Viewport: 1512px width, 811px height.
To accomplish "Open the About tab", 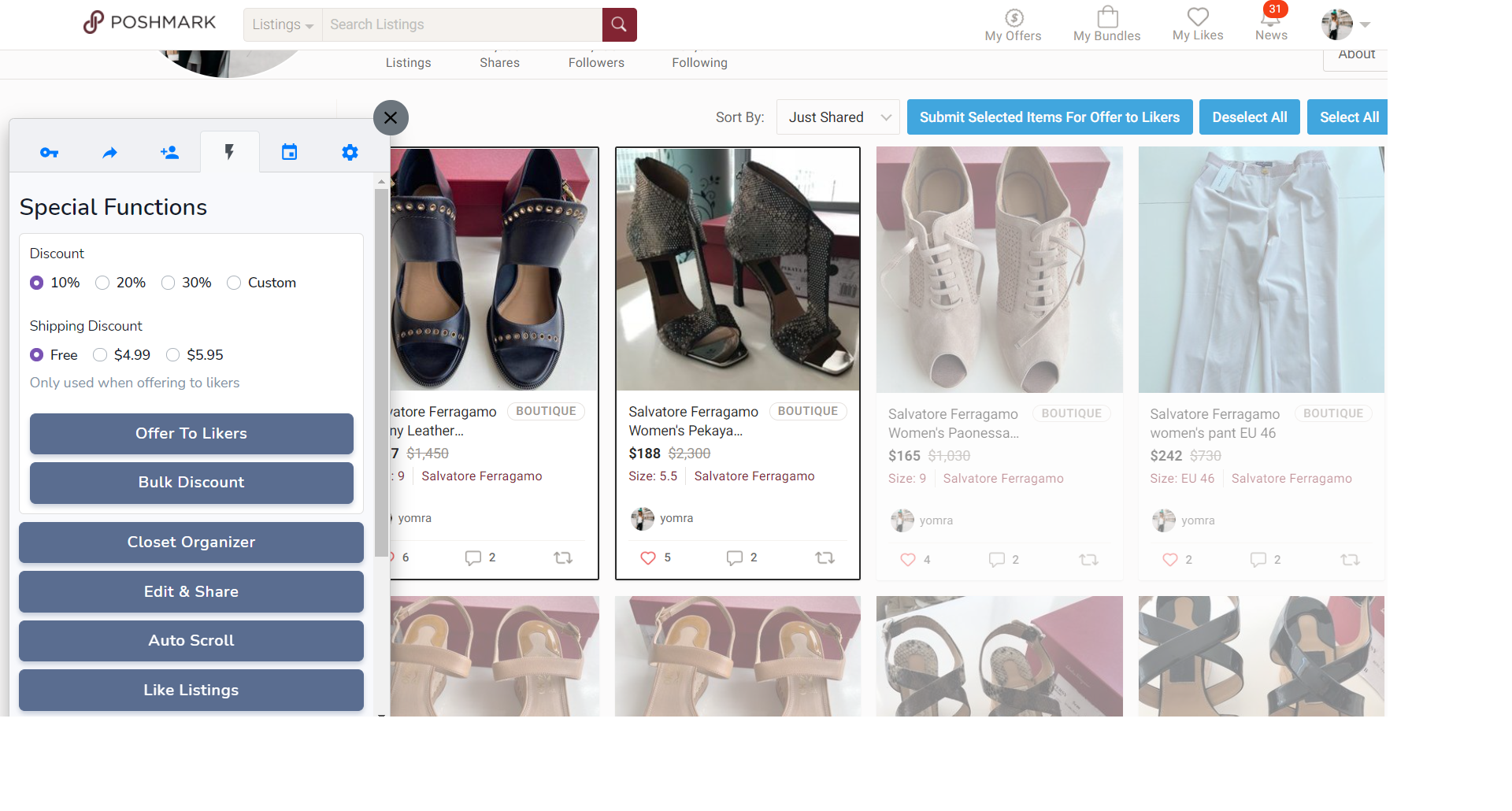I will click(1356, 57).
